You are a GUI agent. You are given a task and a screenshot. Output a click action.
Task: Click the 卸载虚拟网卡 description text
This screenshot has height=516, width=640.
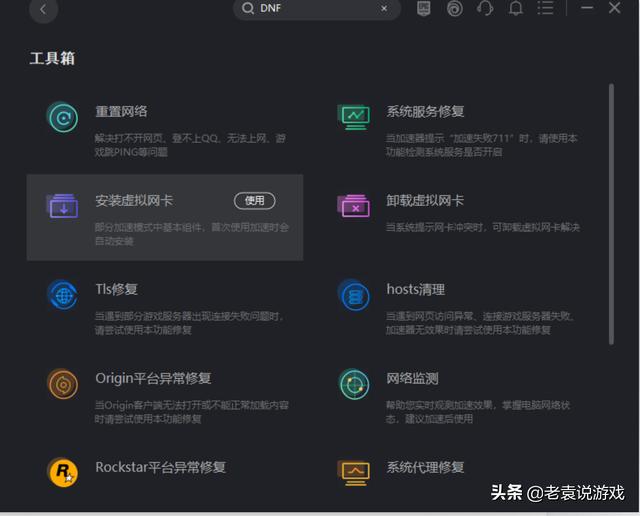point(483,227)
